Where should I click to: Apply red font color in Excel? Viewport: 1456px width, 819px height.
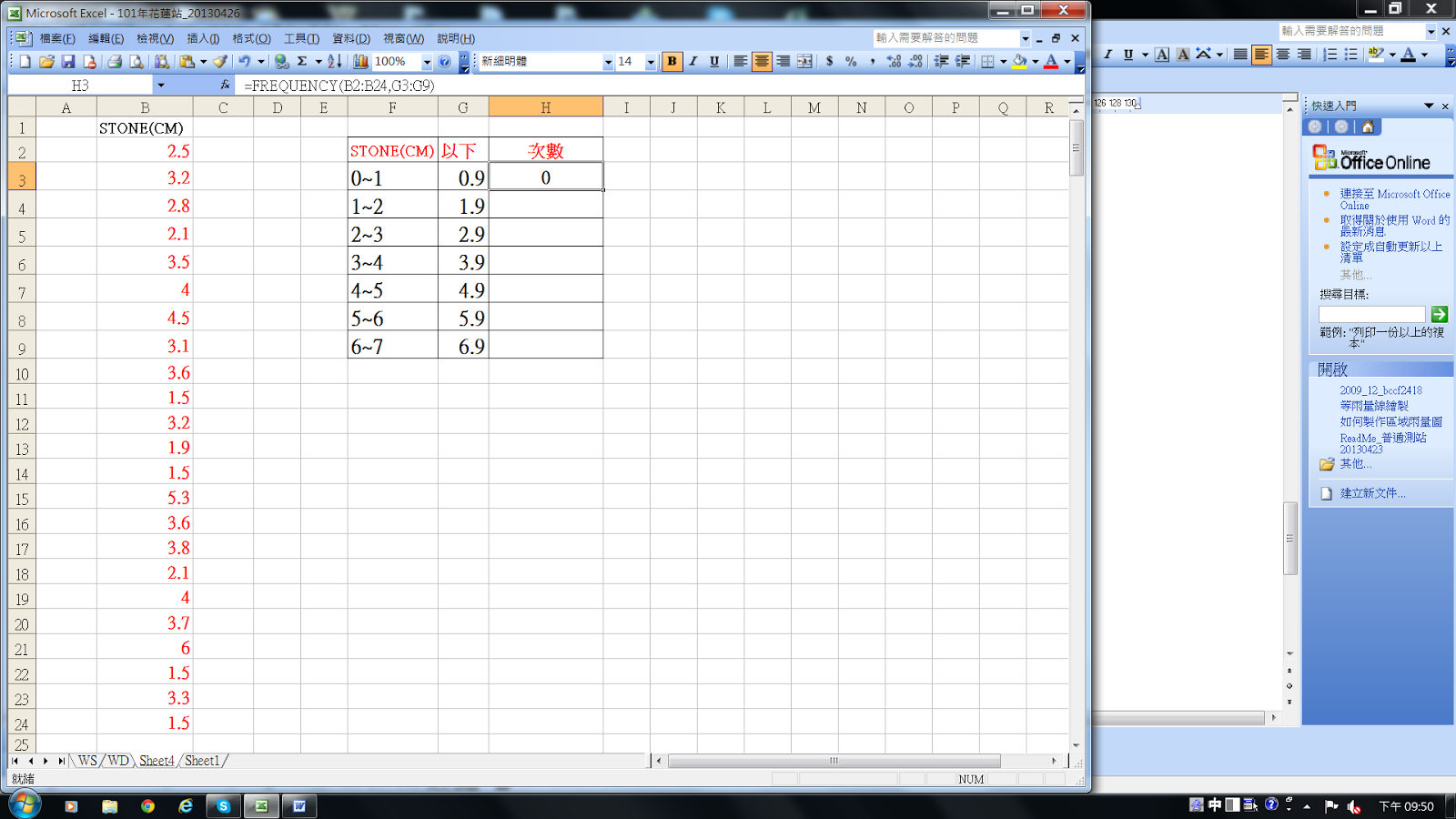(x=1052, y=62)
